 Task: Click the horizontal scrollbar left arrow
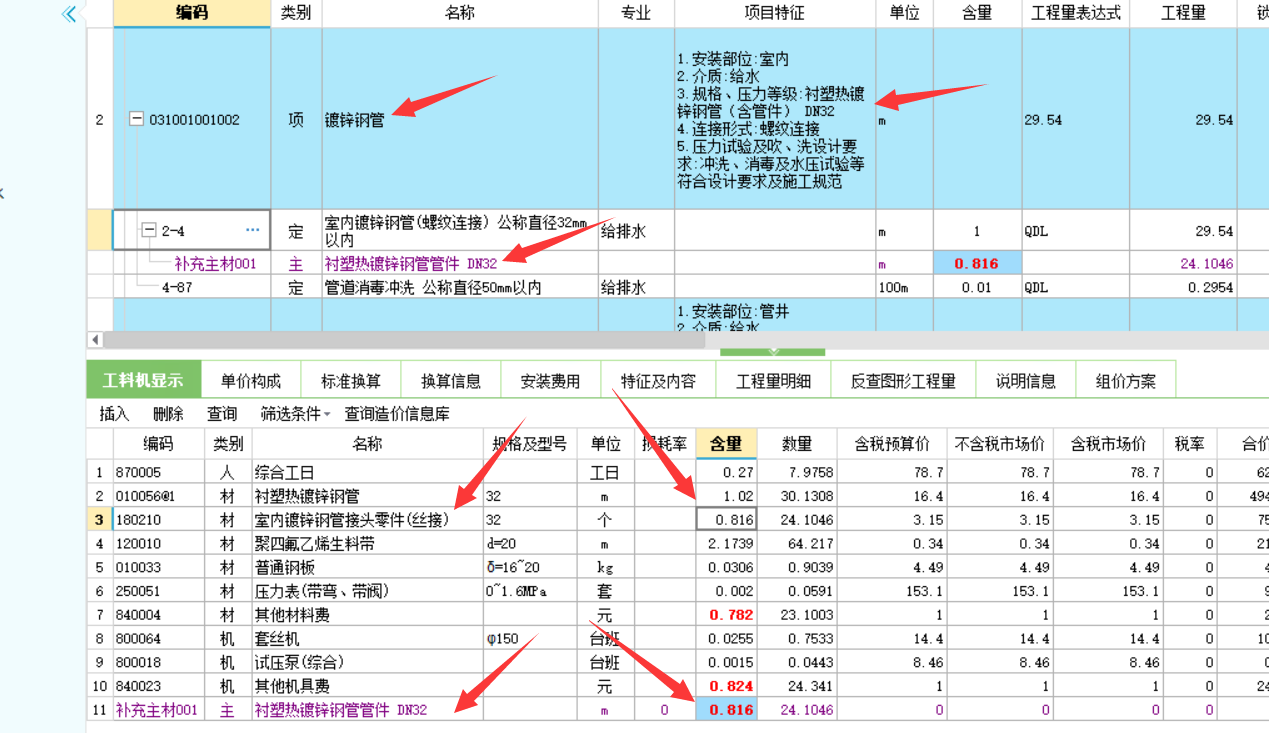(x=95, y=340)
